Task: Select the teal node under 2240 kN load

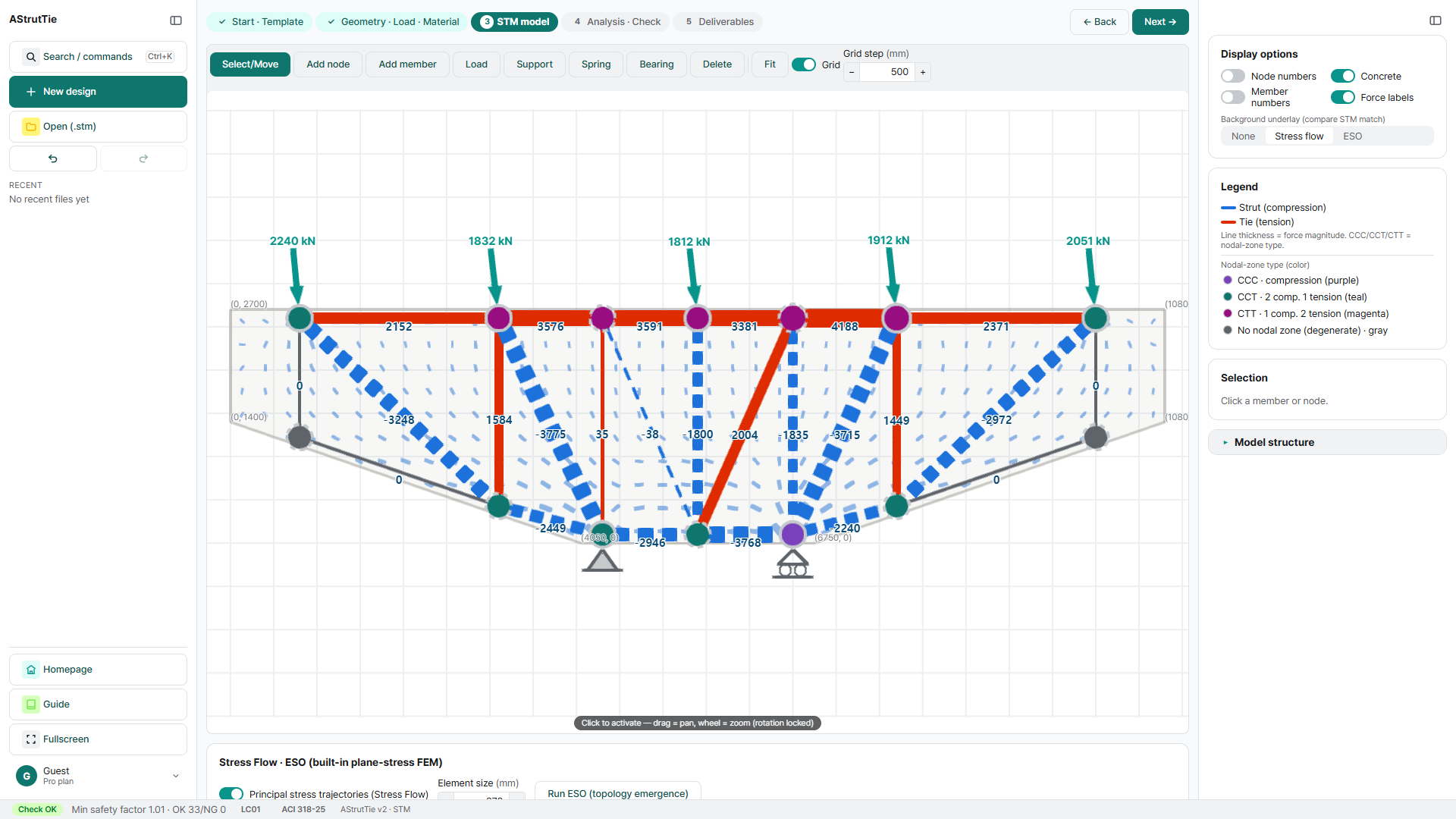Action: point(300,318)
